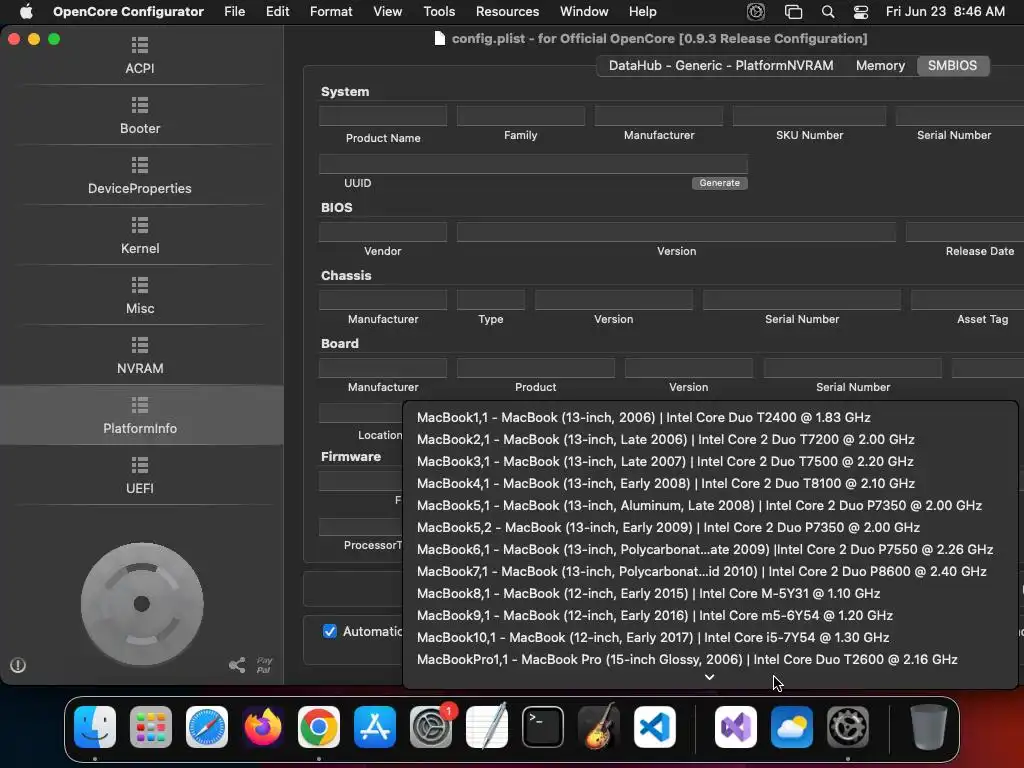Open the File menu

click(x=234, y=12)
